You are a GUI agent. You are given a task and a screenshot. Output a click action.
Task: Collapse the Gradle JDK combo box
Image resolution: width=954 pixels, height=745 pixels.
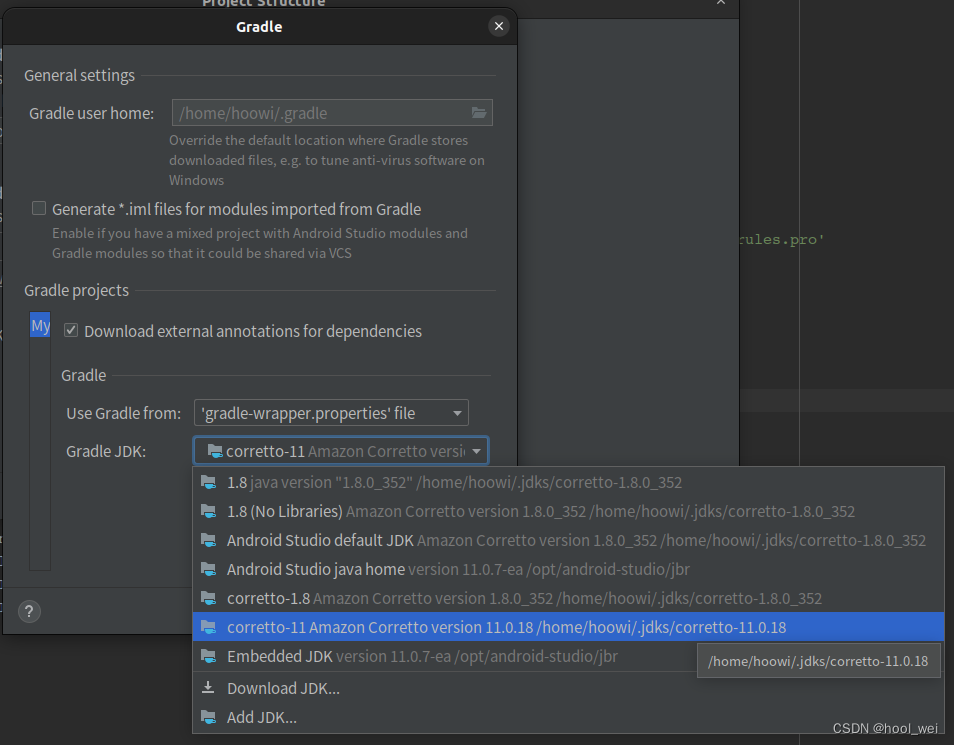point(476,451)
